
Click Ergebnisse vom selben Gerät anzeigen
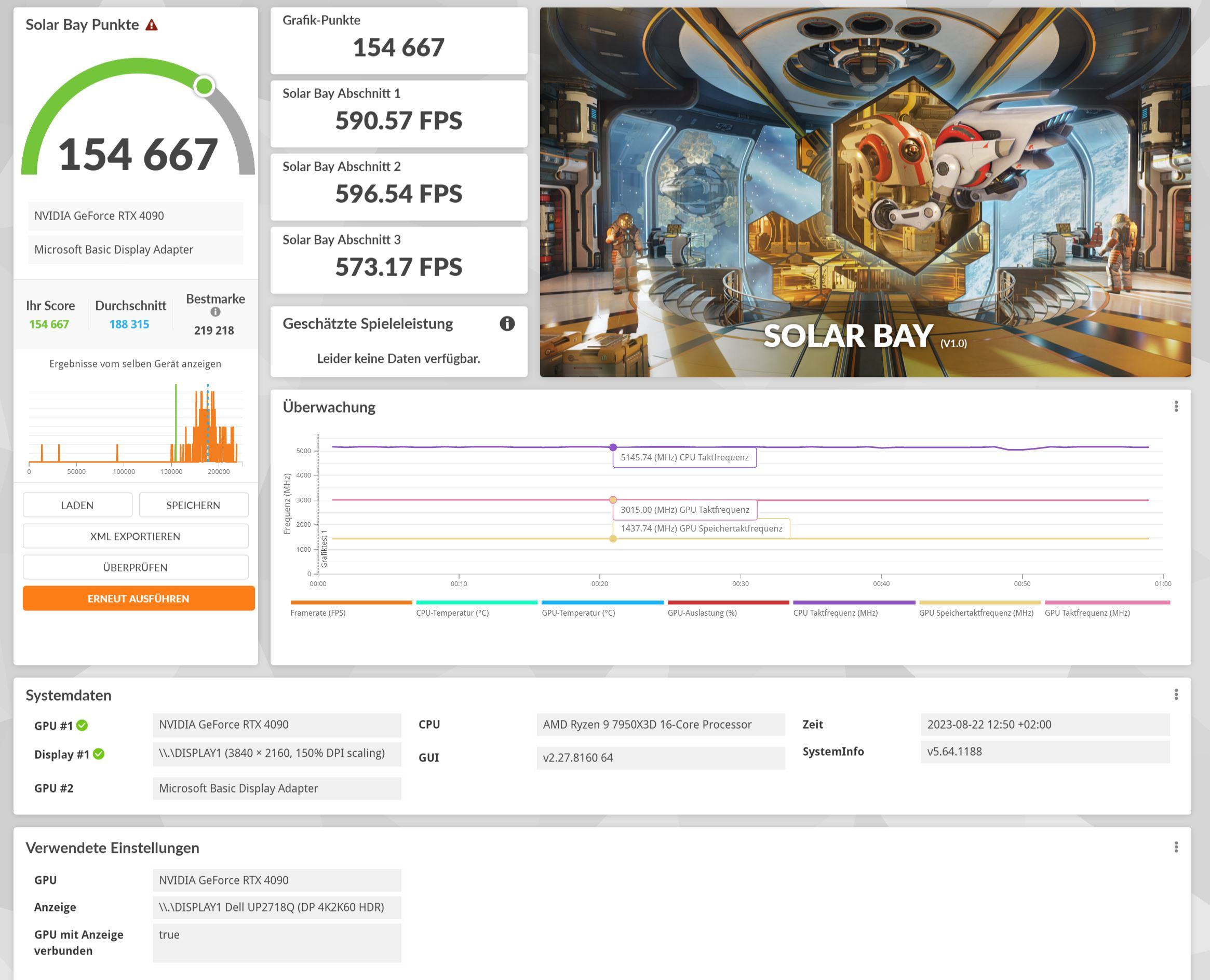click(135, 363)
